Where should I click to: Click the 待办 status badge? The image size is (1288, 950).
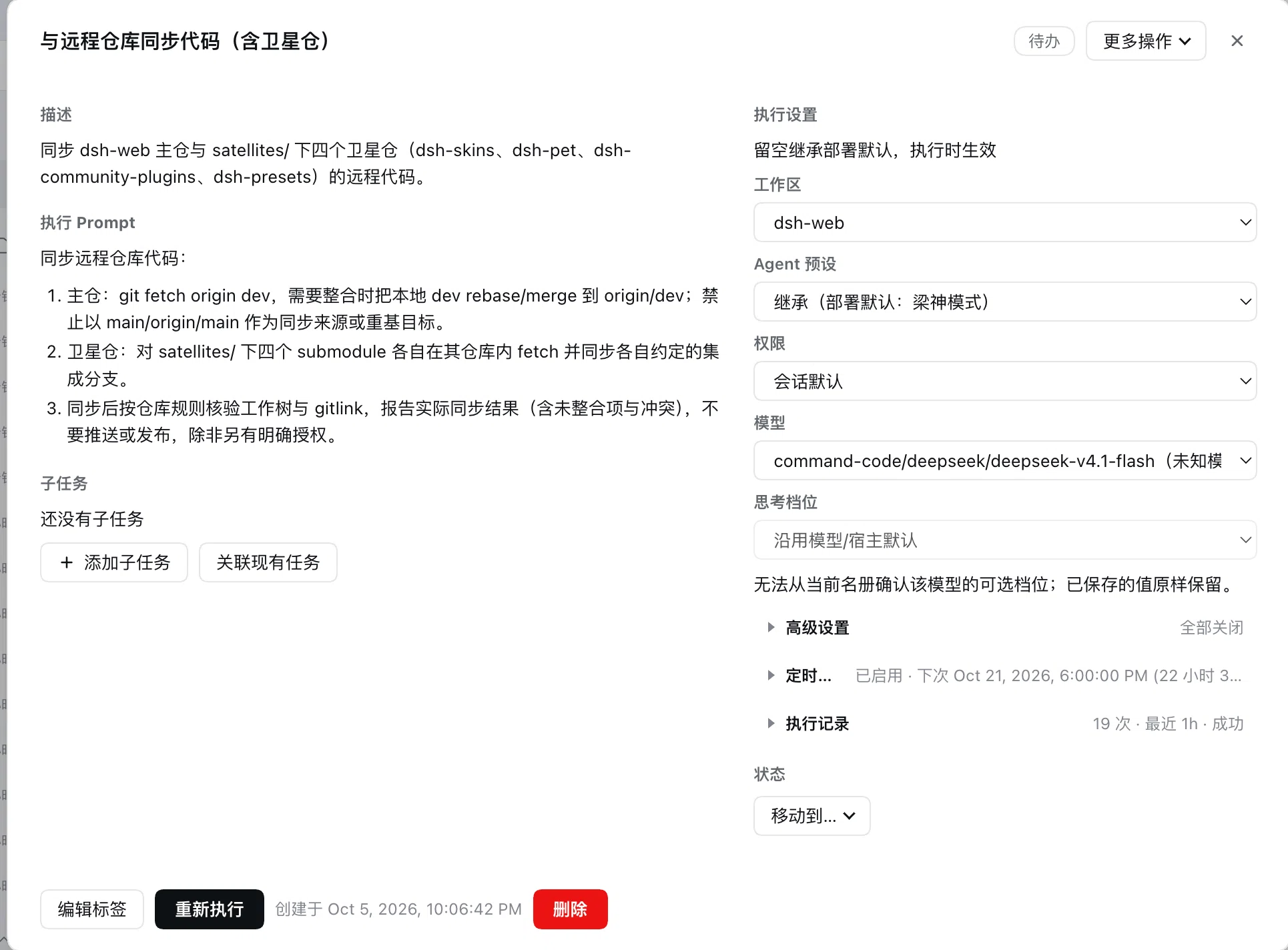1044,41
